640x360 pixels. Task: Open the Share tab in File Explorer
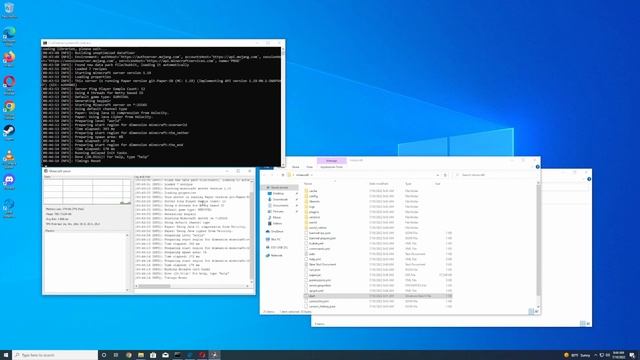296,167
